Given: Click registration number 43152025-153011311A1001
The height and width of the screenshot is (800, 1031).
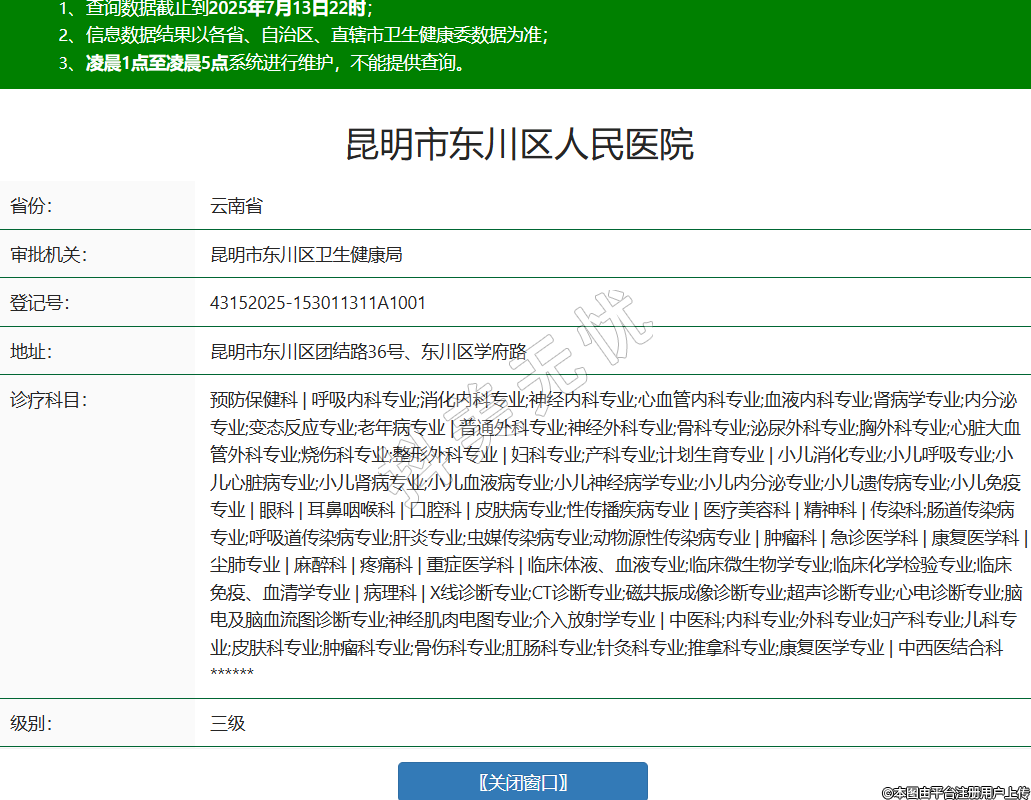Looking at the screenshot, I should (x=318, y=303).
